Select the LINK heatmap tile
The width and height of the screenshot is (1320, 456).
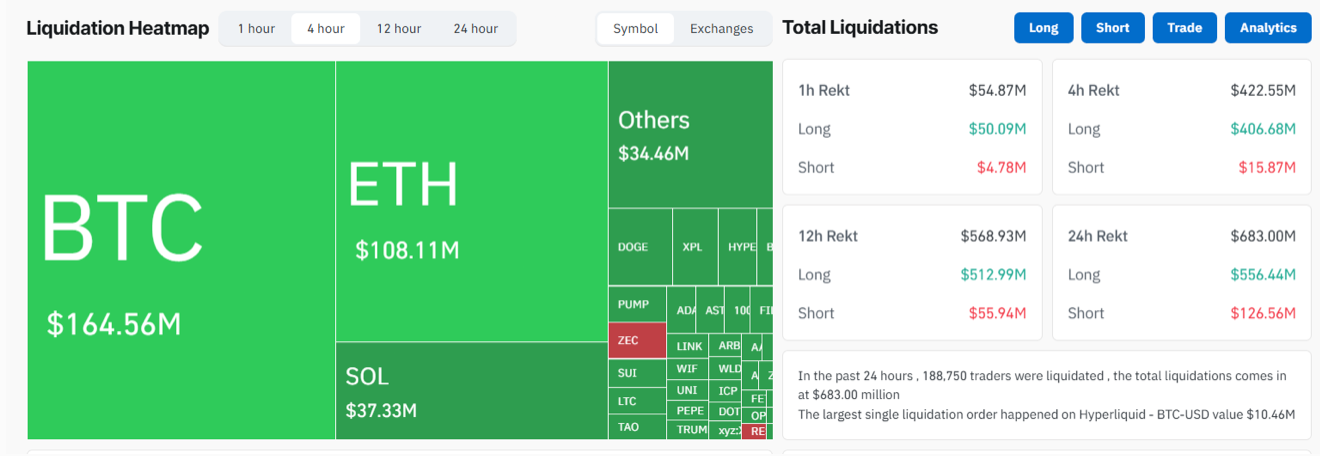688,347
